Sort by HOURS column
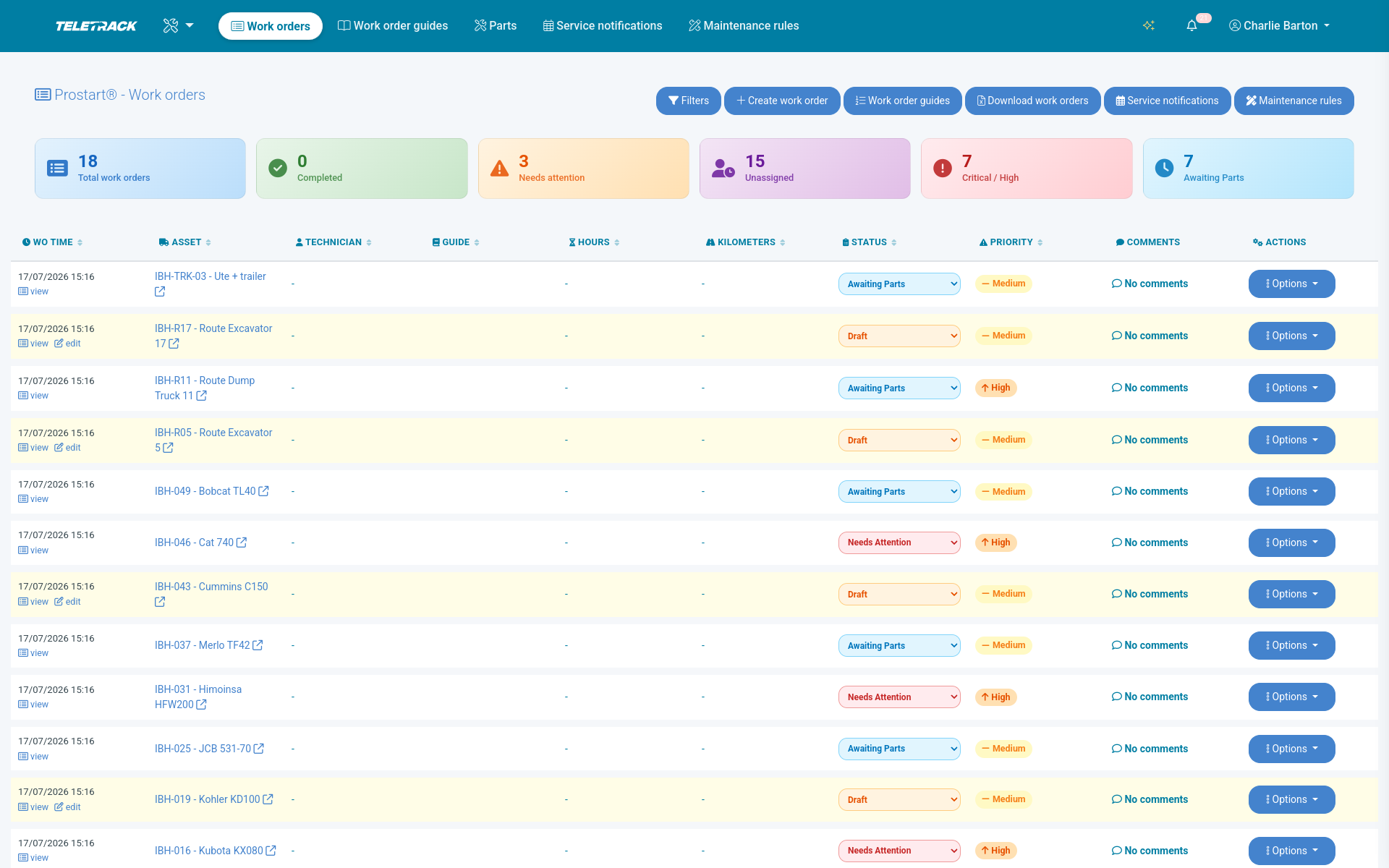The height and width of the screenshot is (868, 1389). point(594,242)
